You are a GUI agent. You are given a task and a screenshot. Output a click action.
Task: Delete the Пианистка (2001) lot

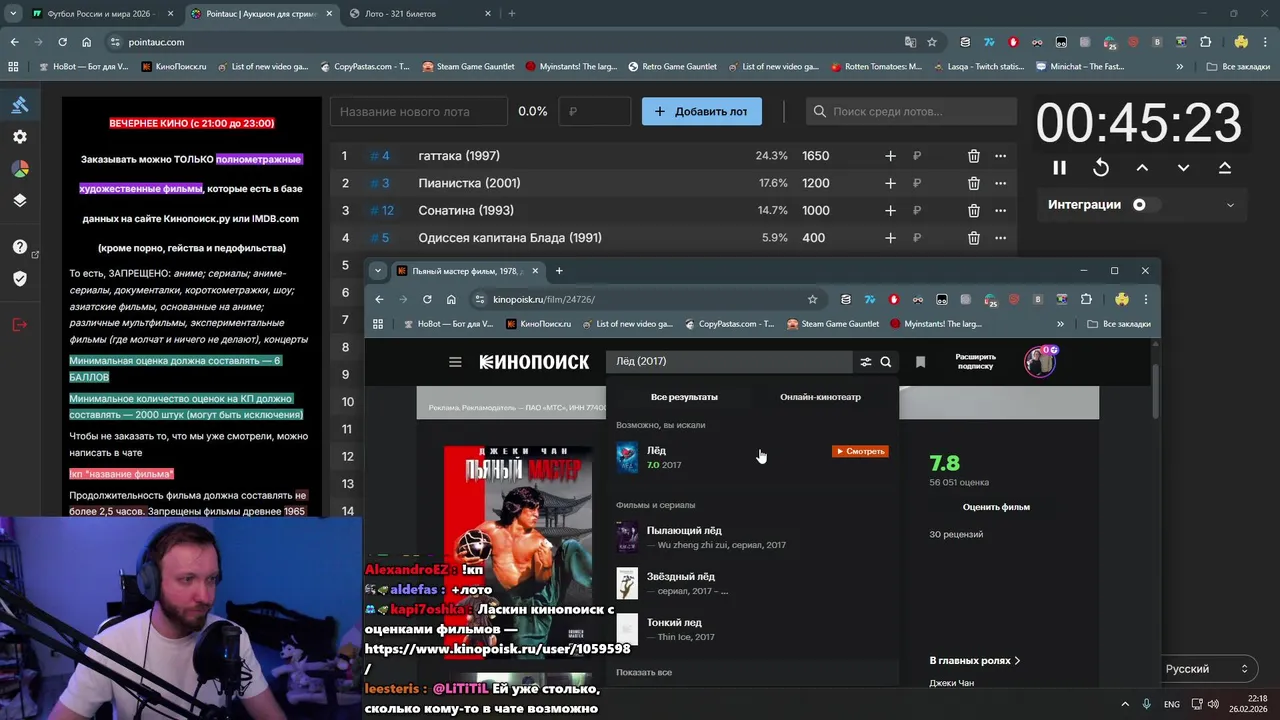pyautogui.click(x=973, y=183)
